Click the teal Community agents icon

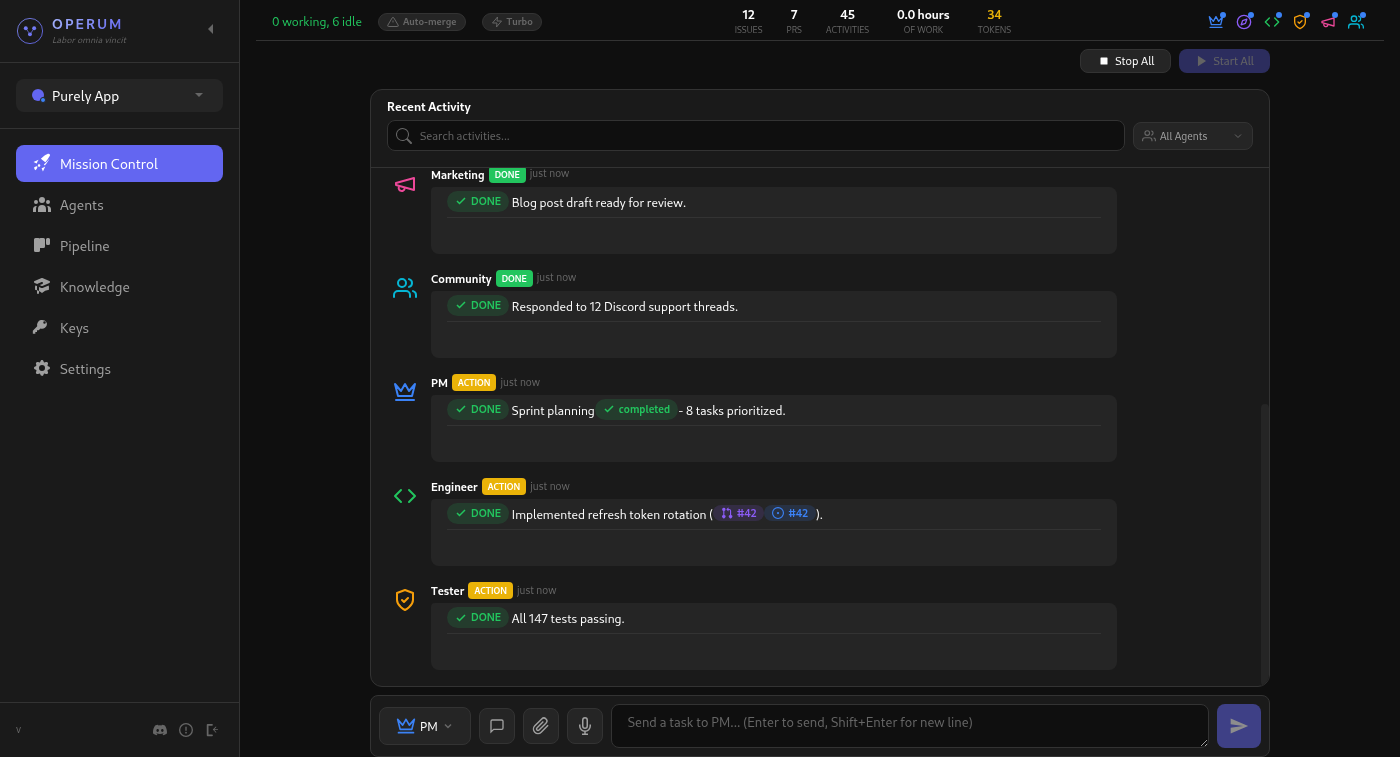coord(1356,20)
